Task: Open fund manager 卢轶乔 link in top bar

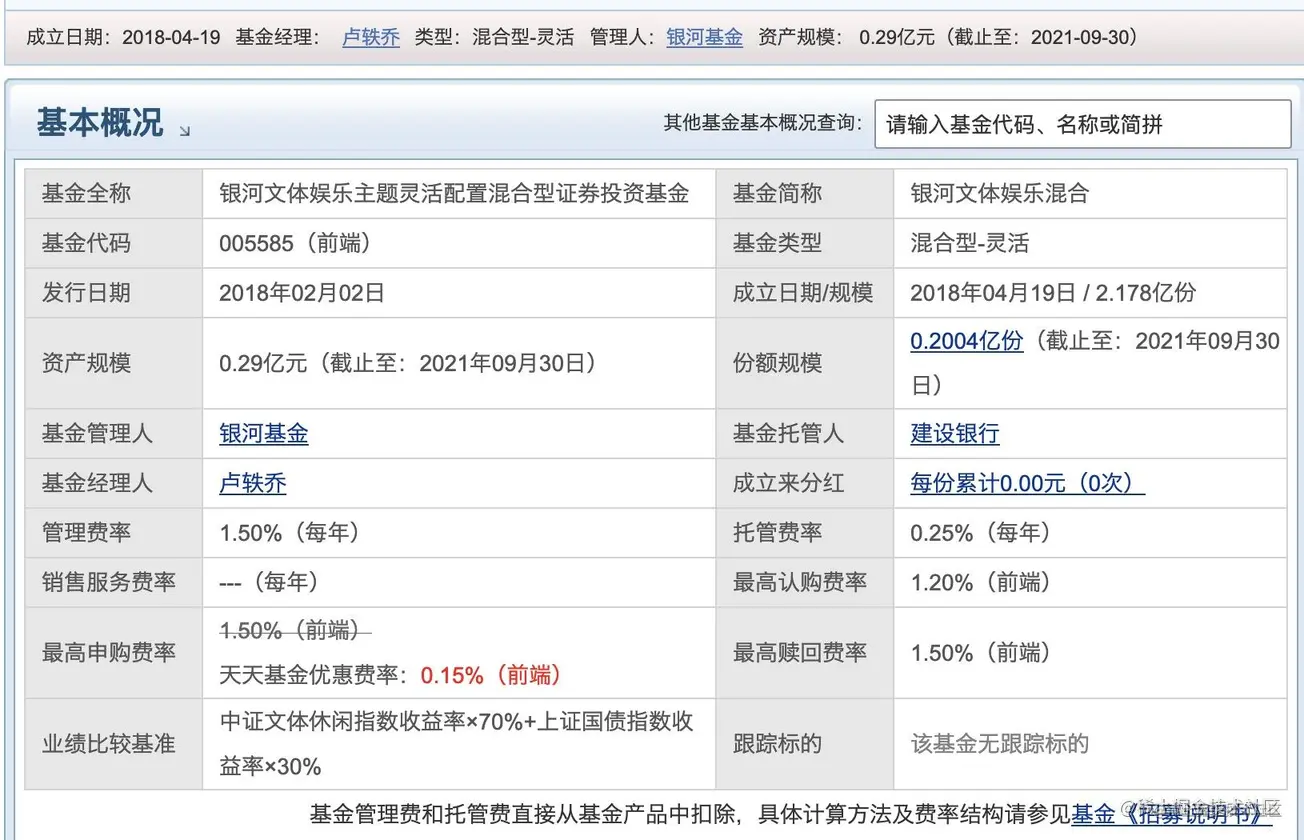Action: [371, 37]
